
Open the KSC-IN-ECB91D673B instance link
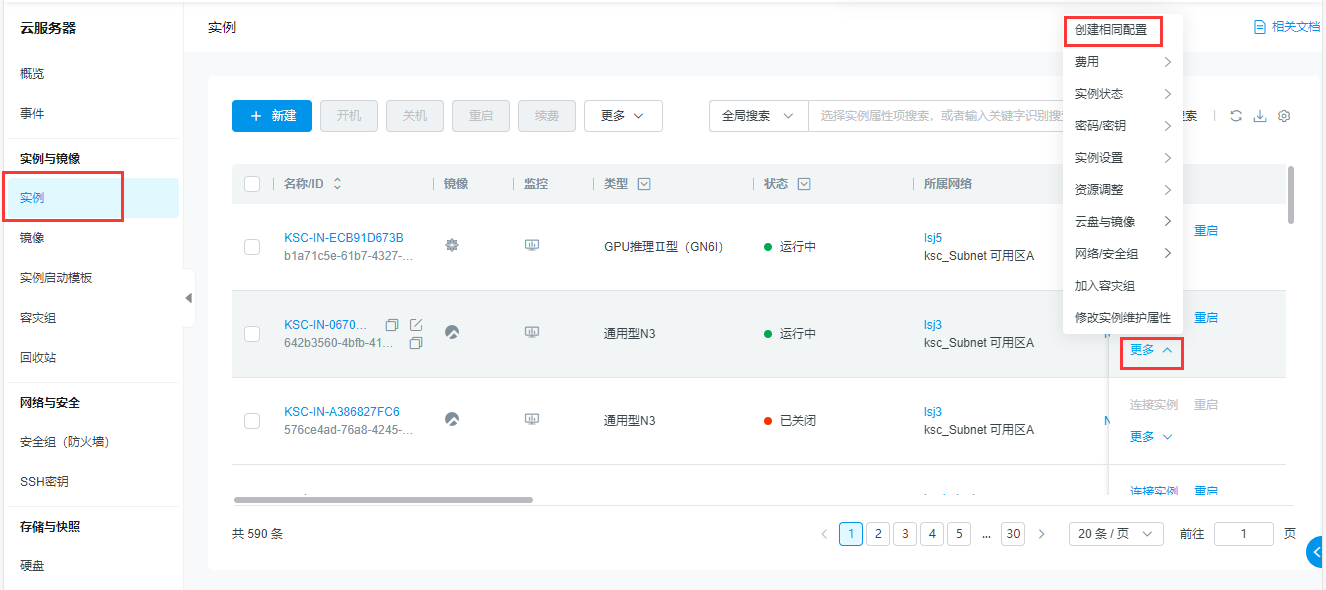click(x=343, y=238)
